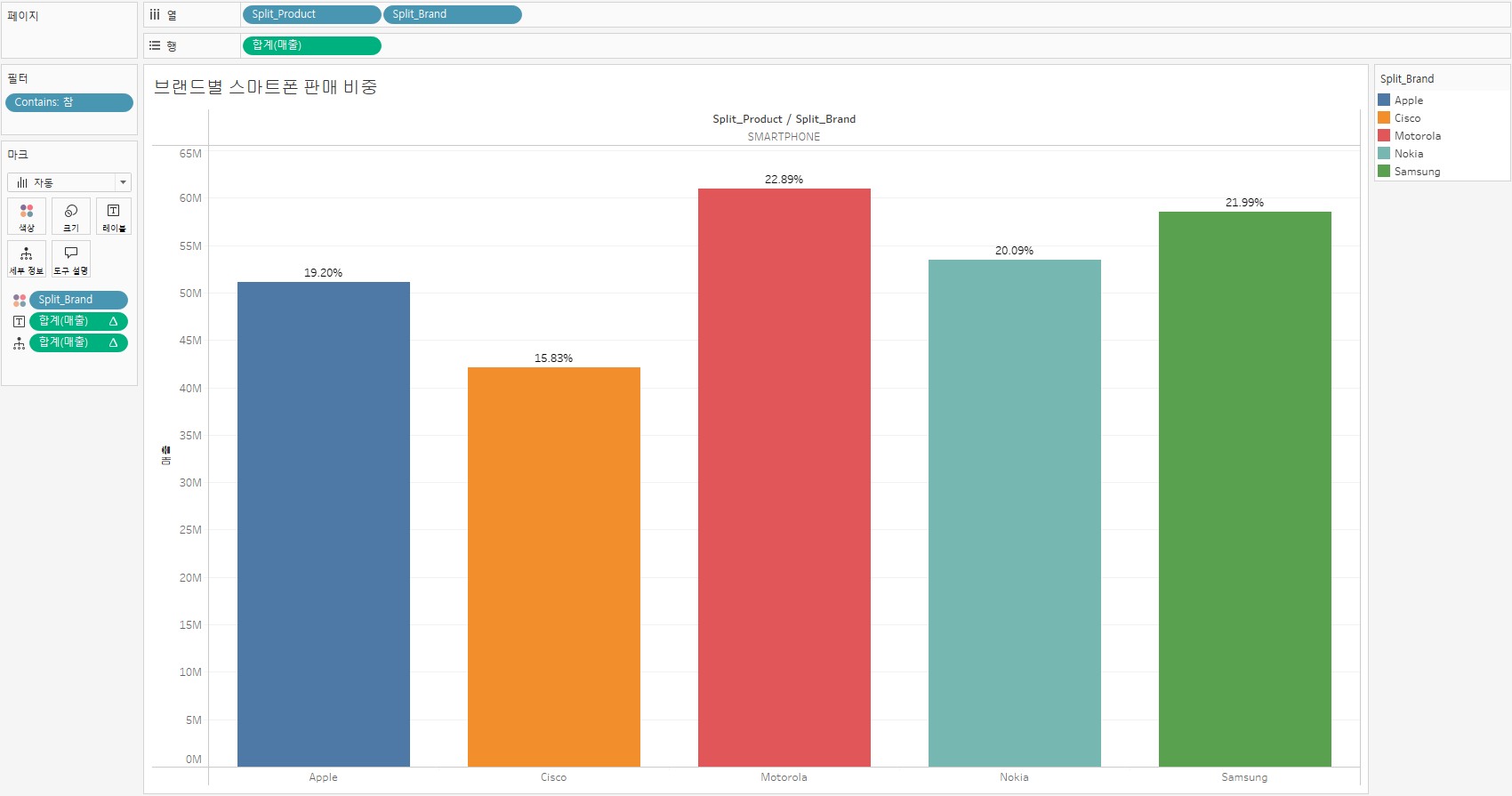
Task: Select the orange Cisco bar
Action: [554, 567]
